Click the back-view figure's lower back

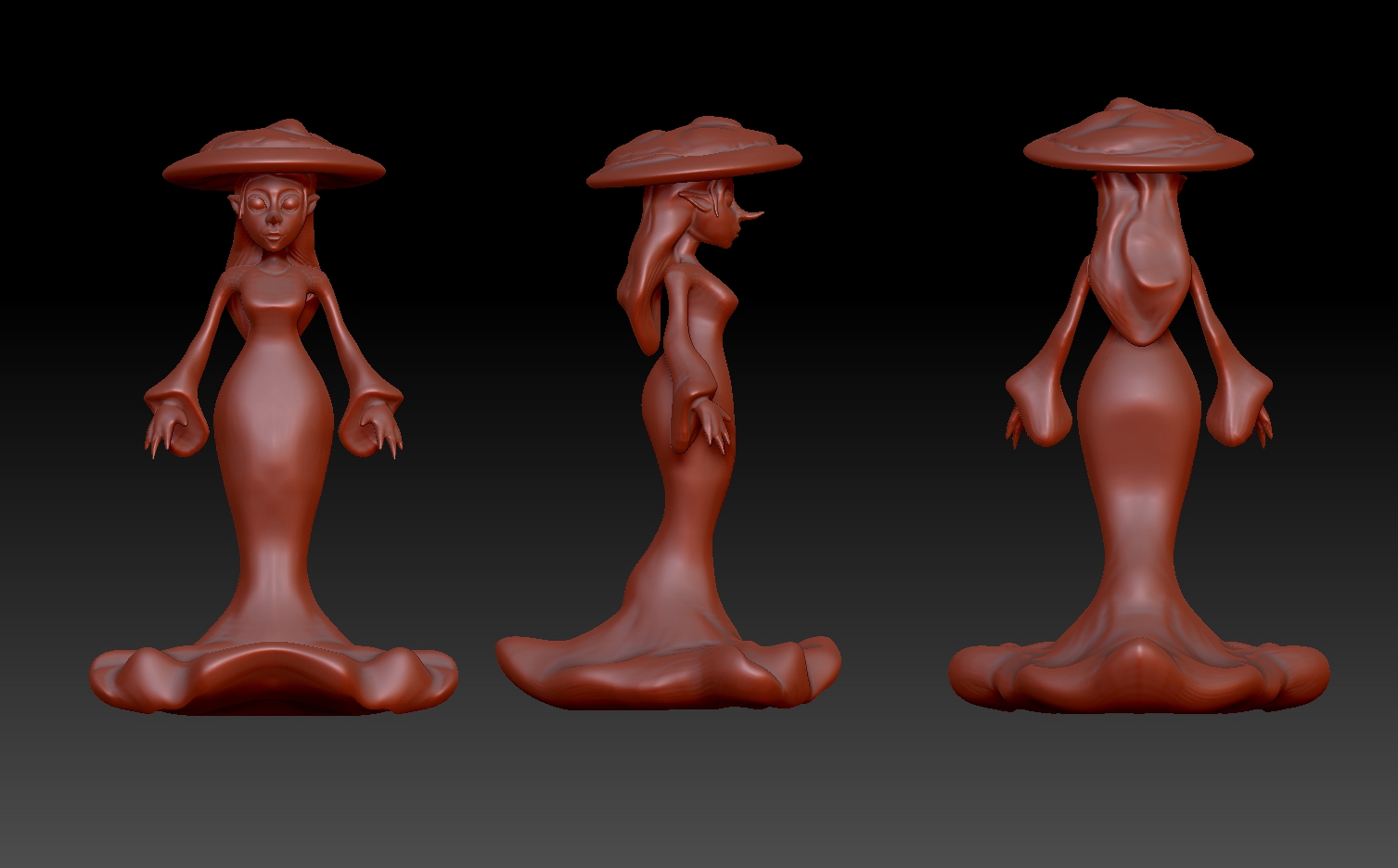[1139, 408]
